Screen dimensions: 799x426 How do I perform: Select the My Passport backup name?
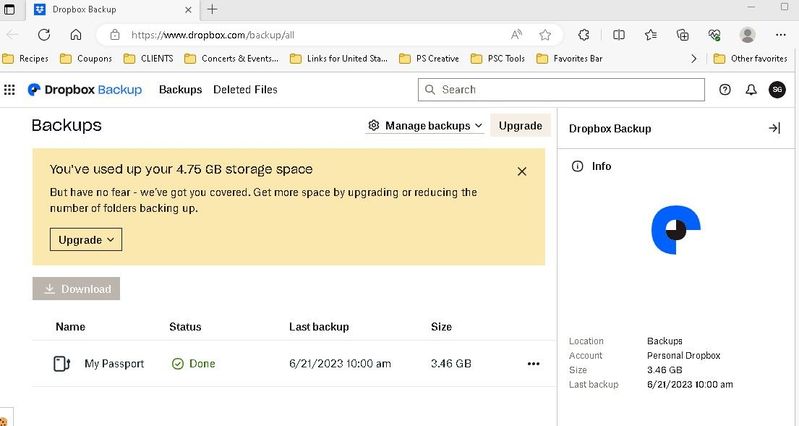click(x=114, y=364)
